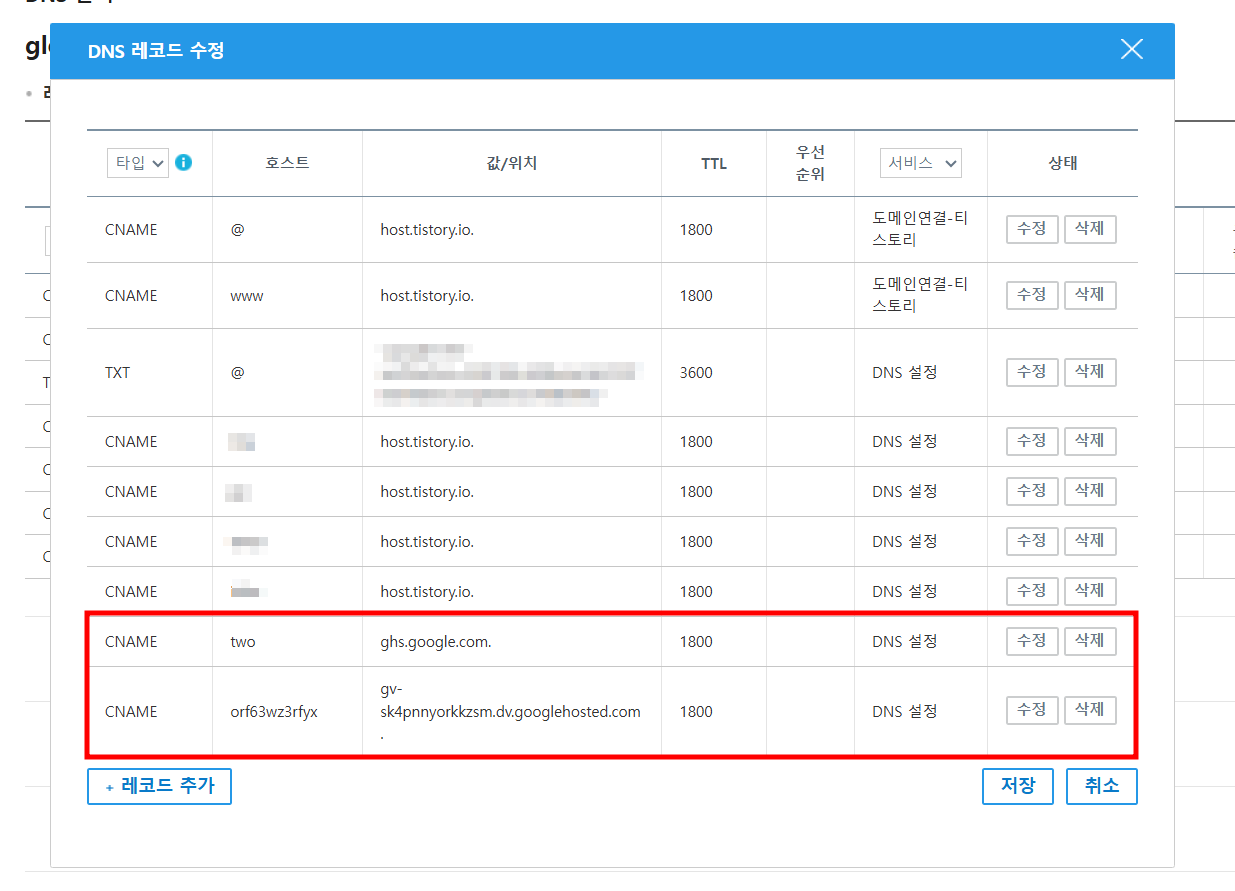This screenshot has width=1235, height=891.
Task: Cancel editing with the 취소 button
Action: pyautogui.click(x=1102, y=786)
